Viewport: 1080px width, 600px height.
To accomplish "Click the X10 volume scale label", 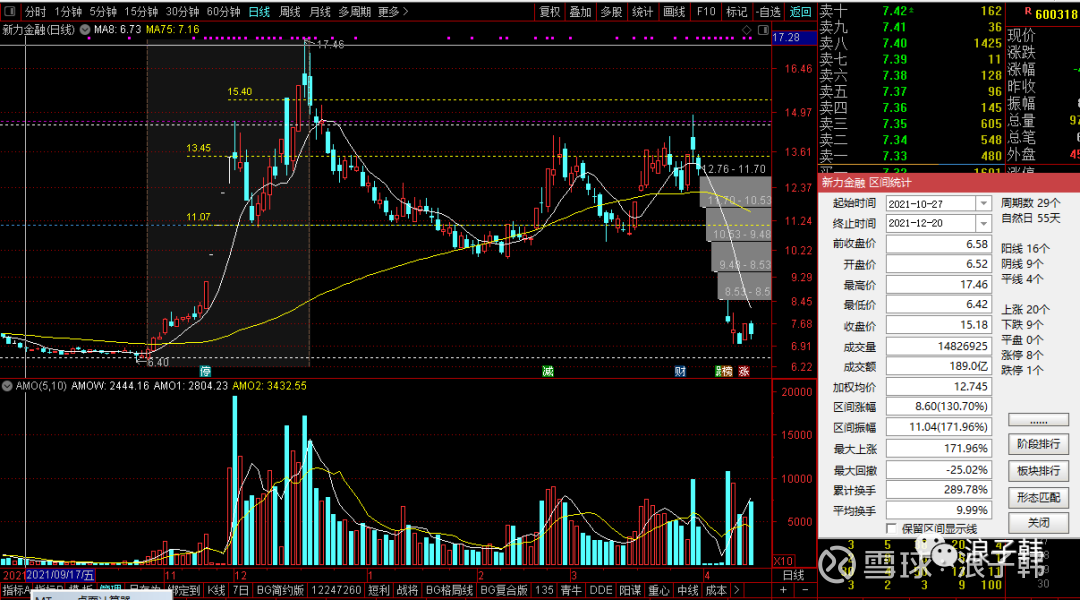I will click(784, 561).
